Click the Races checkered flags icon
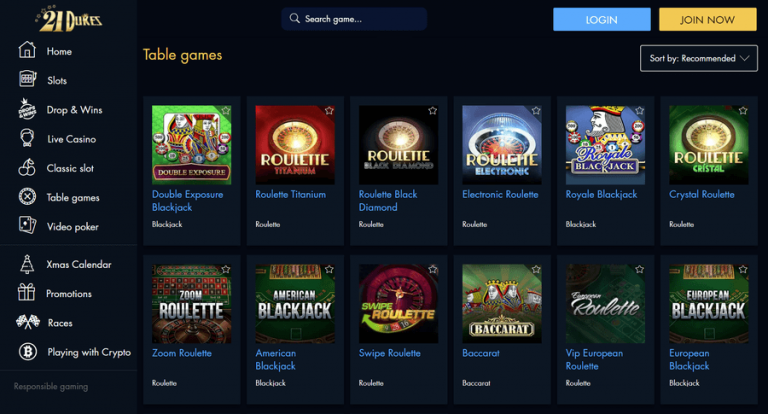 pos(27,322)
